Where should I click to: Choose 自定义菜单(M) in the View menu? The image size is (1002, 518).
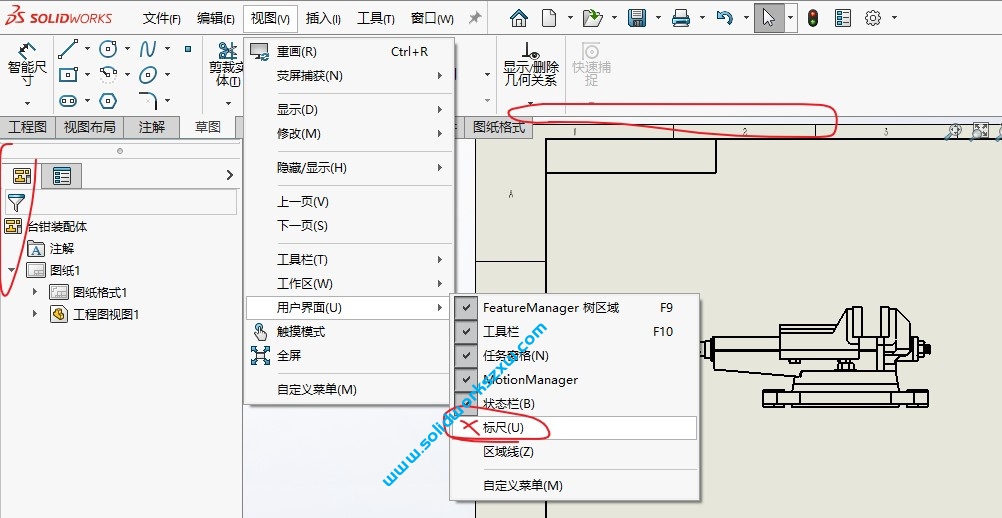pyautogui.click(x=316, y=390)
